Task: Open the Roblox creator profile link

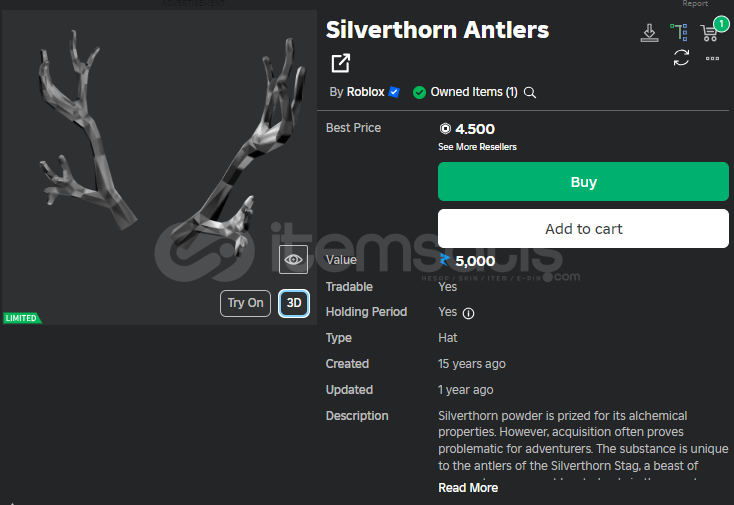Action: 365,92
